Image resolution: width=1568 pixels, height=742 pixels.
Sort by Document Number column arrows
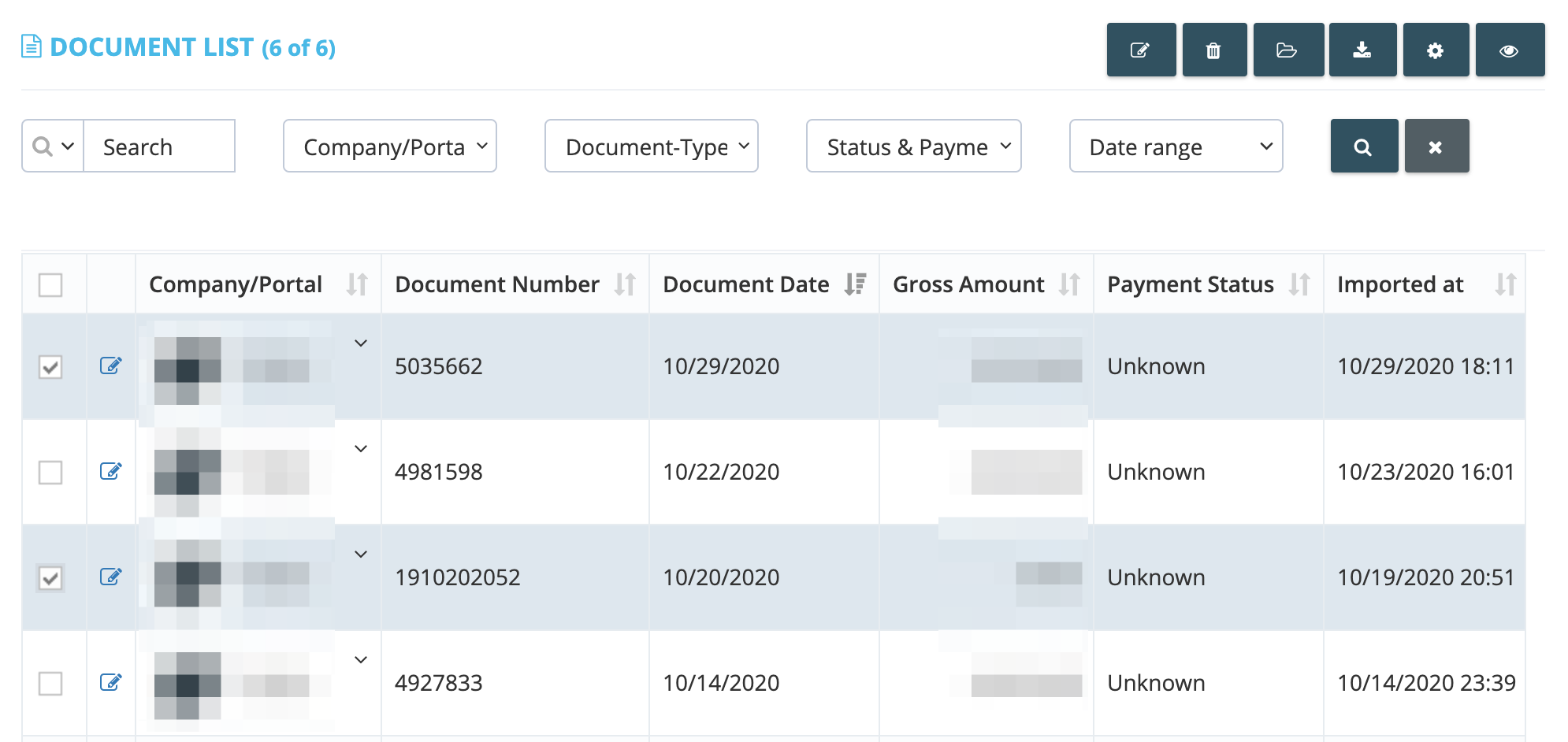click(625, 284)
